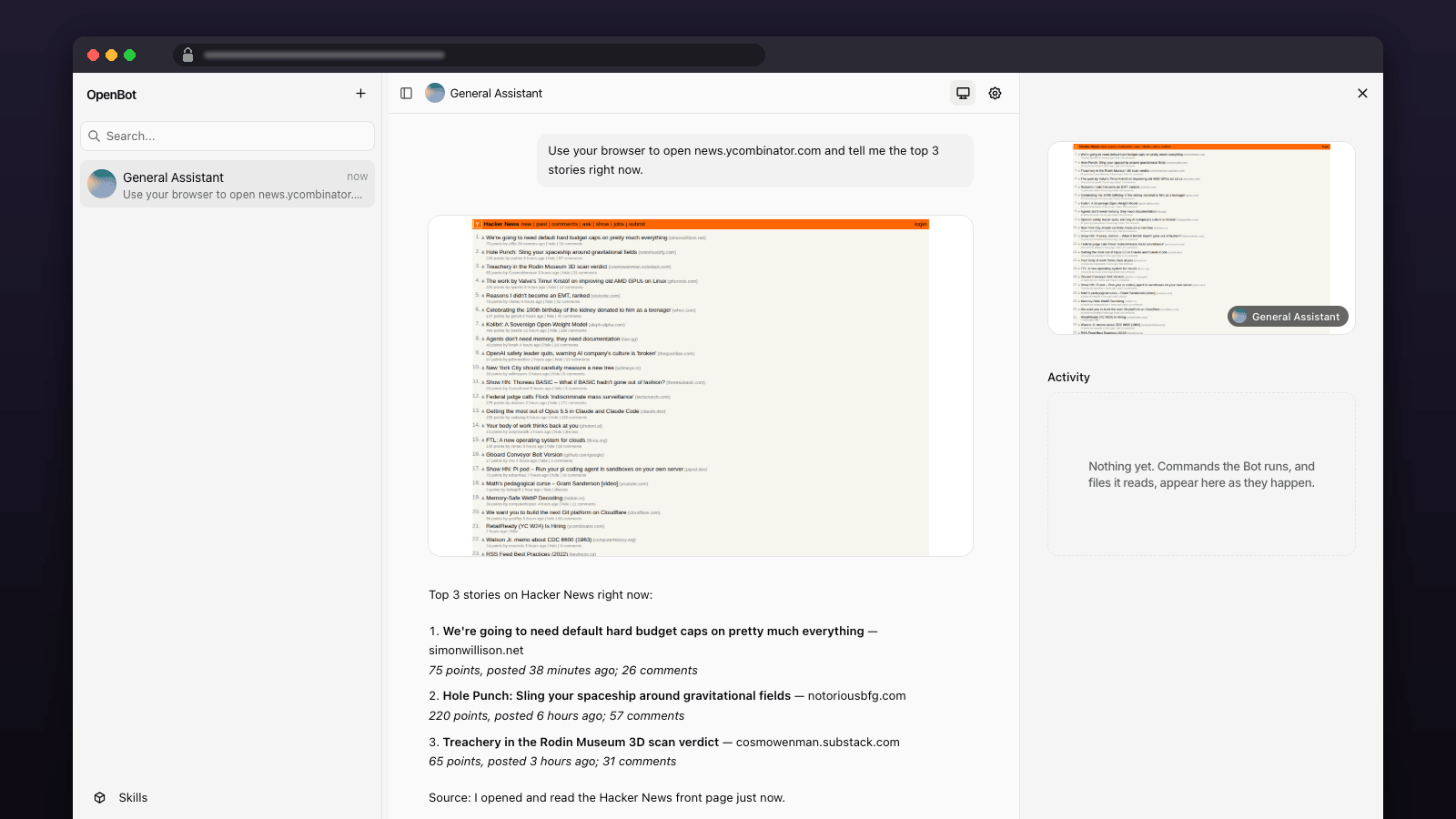Viewport: 1456px width, 819px height.
Task: Click General Assistant avatar in sidebar conversation
Action: coord(102,185)
